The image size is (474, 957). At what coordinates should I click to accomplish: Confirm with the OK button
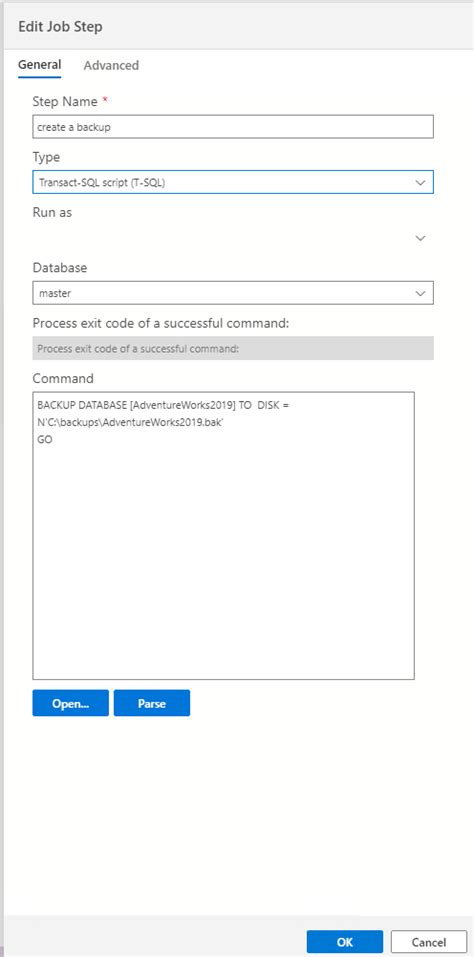pyautogui.click(x=345, y=942)
